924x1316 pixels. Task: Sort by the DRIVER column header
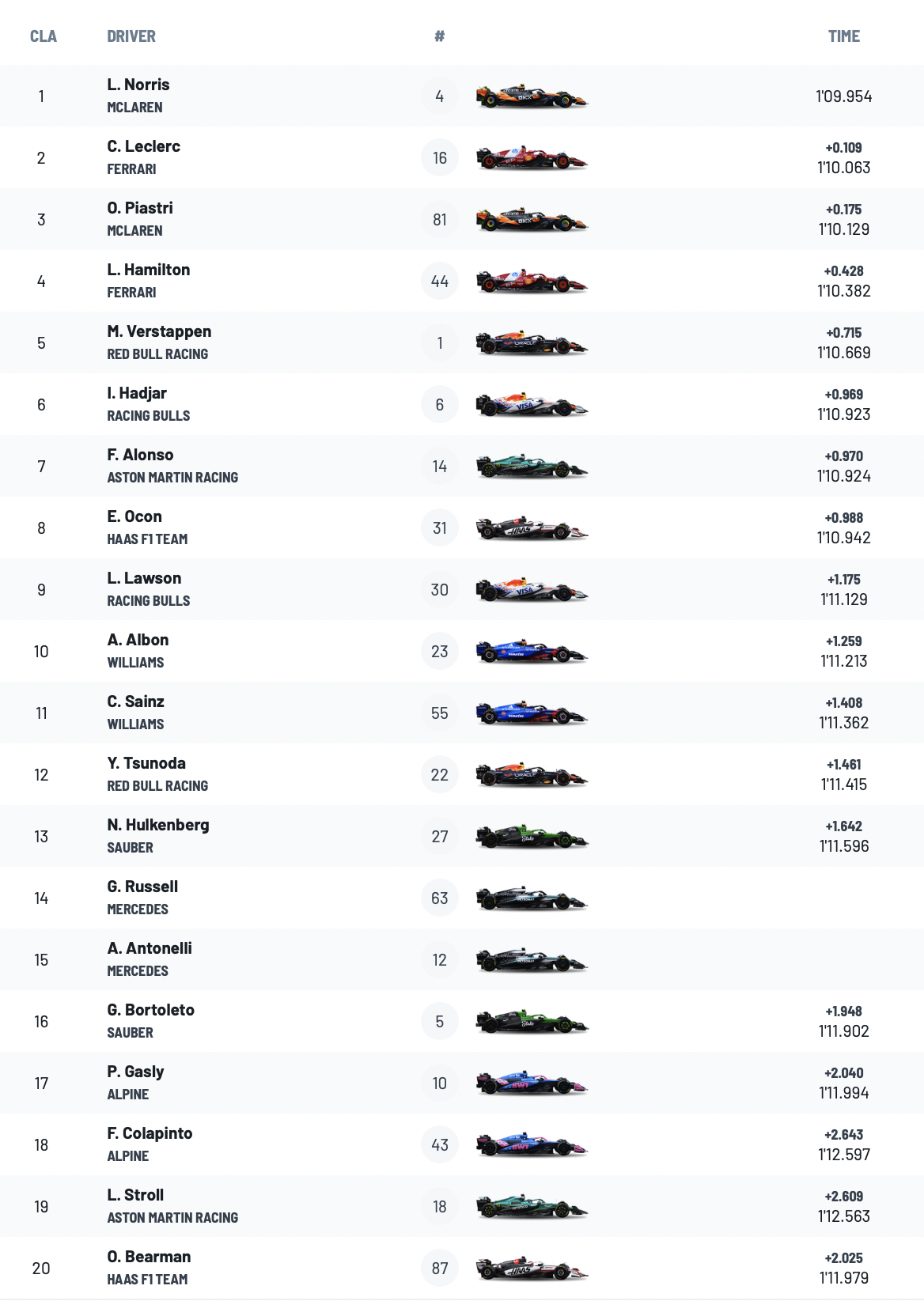[x=131, y=36]
